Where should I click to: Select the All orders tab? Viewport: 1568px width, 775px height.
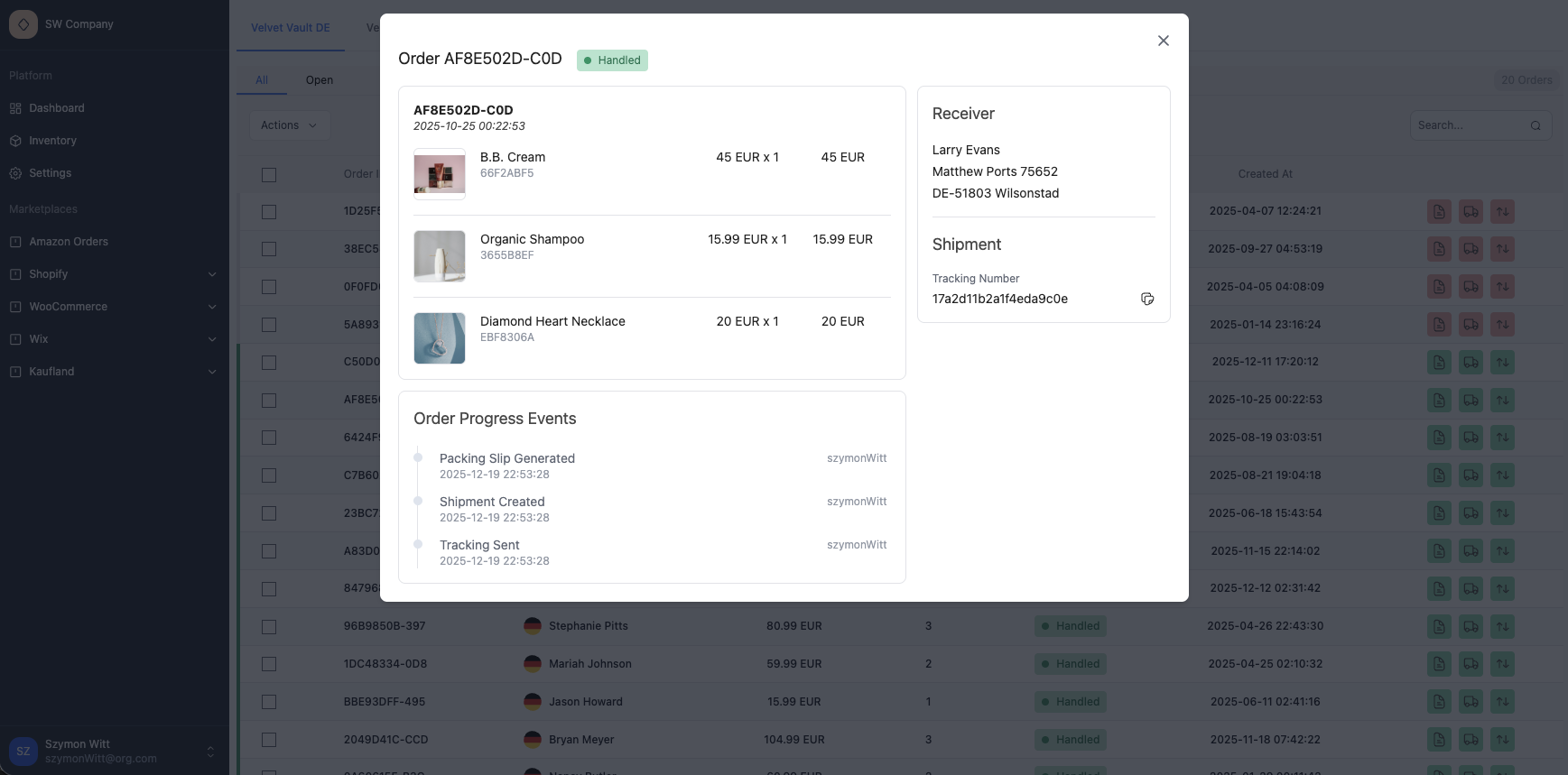(262, 80)
